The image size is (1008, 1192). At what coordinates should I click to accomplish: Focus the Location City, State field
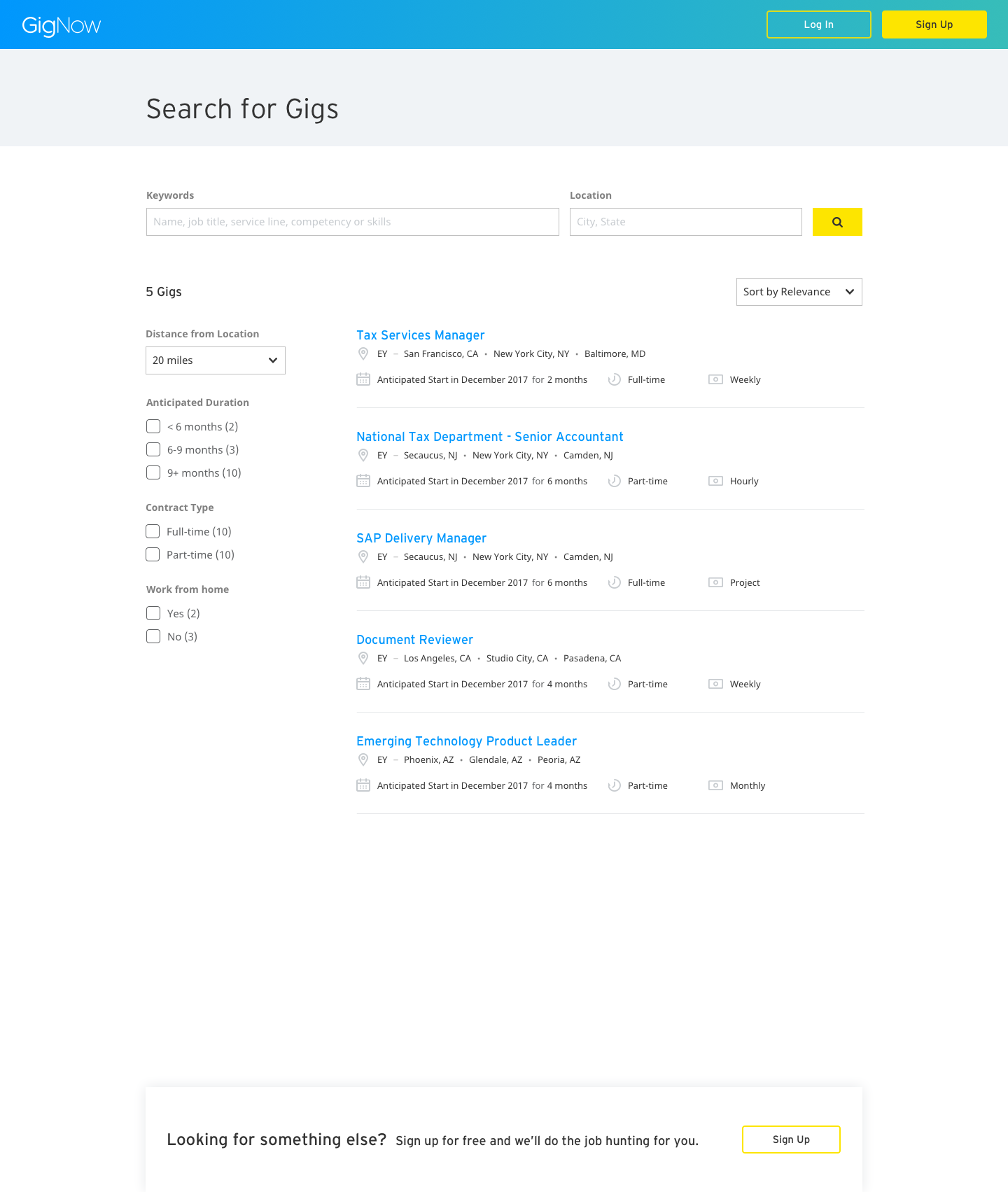tap(686, 222)
